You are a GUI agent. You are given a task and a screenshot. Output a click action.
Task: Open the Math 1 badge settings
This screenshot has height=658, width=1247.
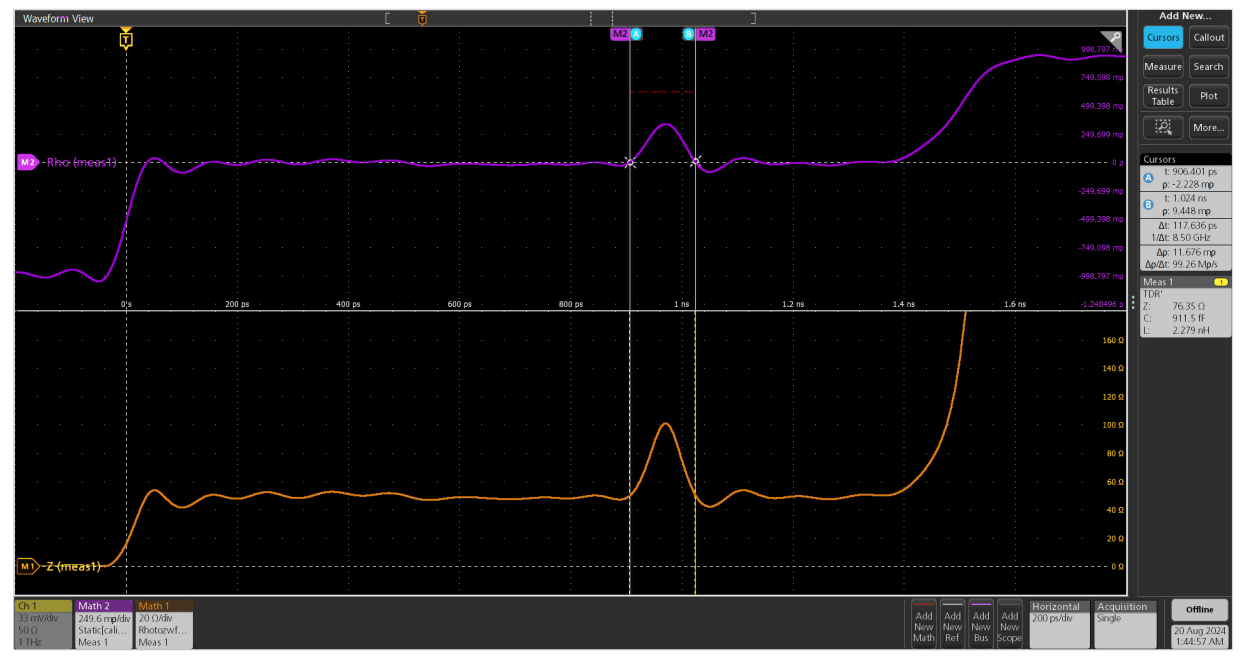pyautogui.click(x=164, y=624)
